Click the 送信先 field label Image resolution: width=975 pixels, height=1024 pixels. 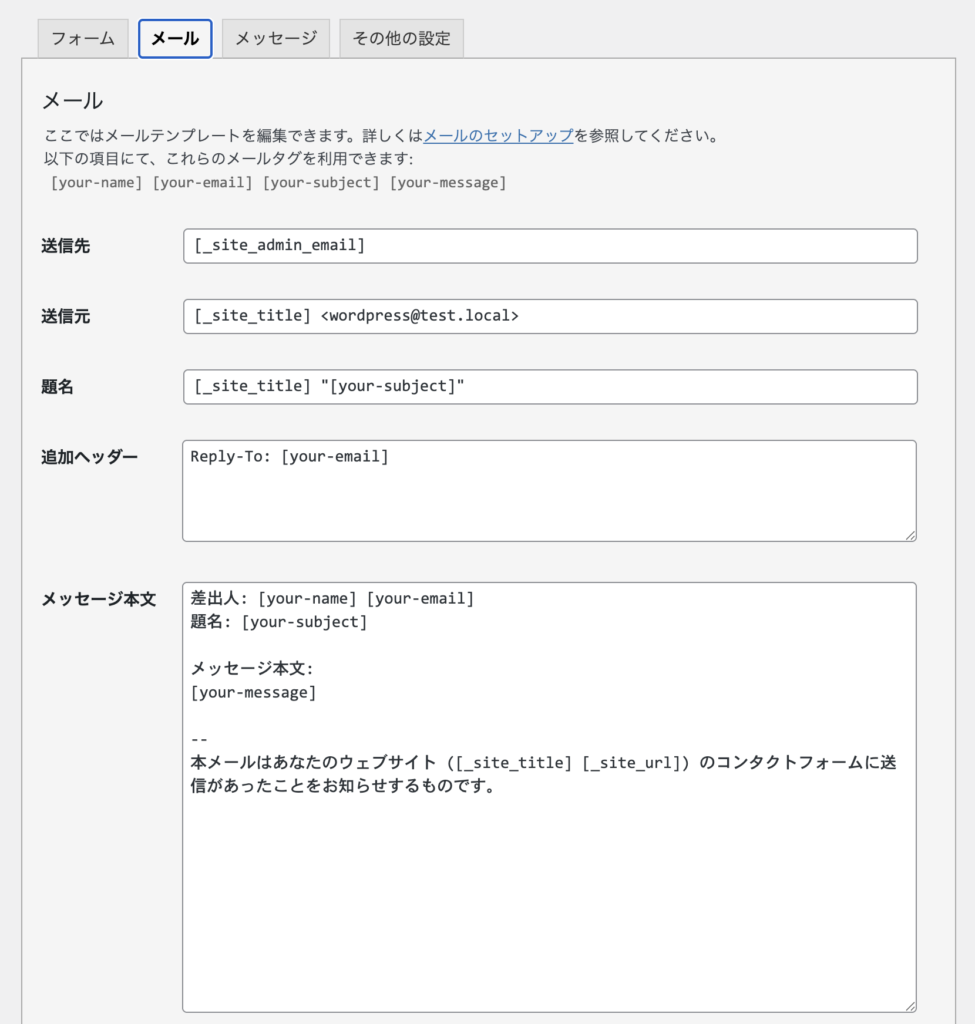(x=66, y=246)
